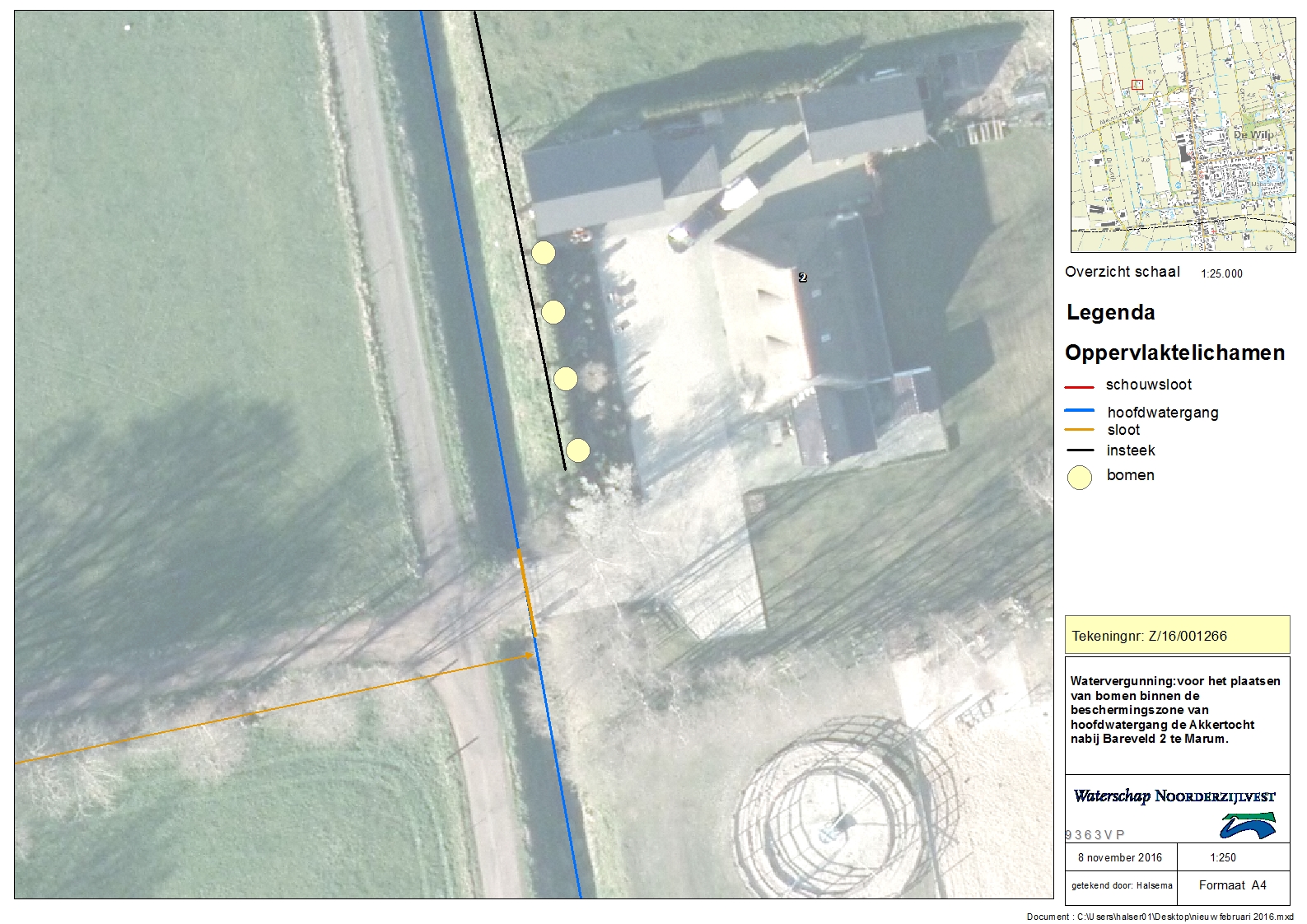
Task: Click the Legenda heading
Action: point(1110,313)
